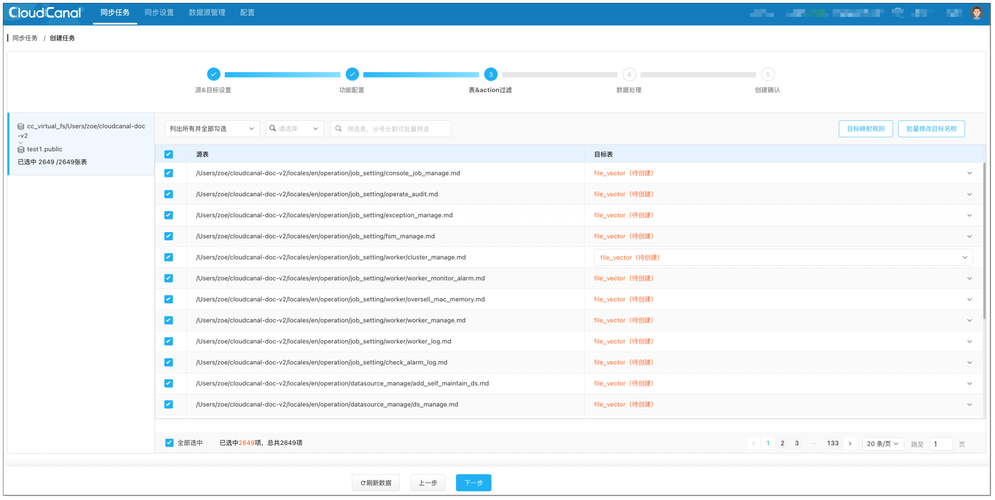This screenshot has height=500, width=995.
Task: Uncheck the worker_manage.md row checkbox
Action: pyautogui.click(x=168, y=320)
